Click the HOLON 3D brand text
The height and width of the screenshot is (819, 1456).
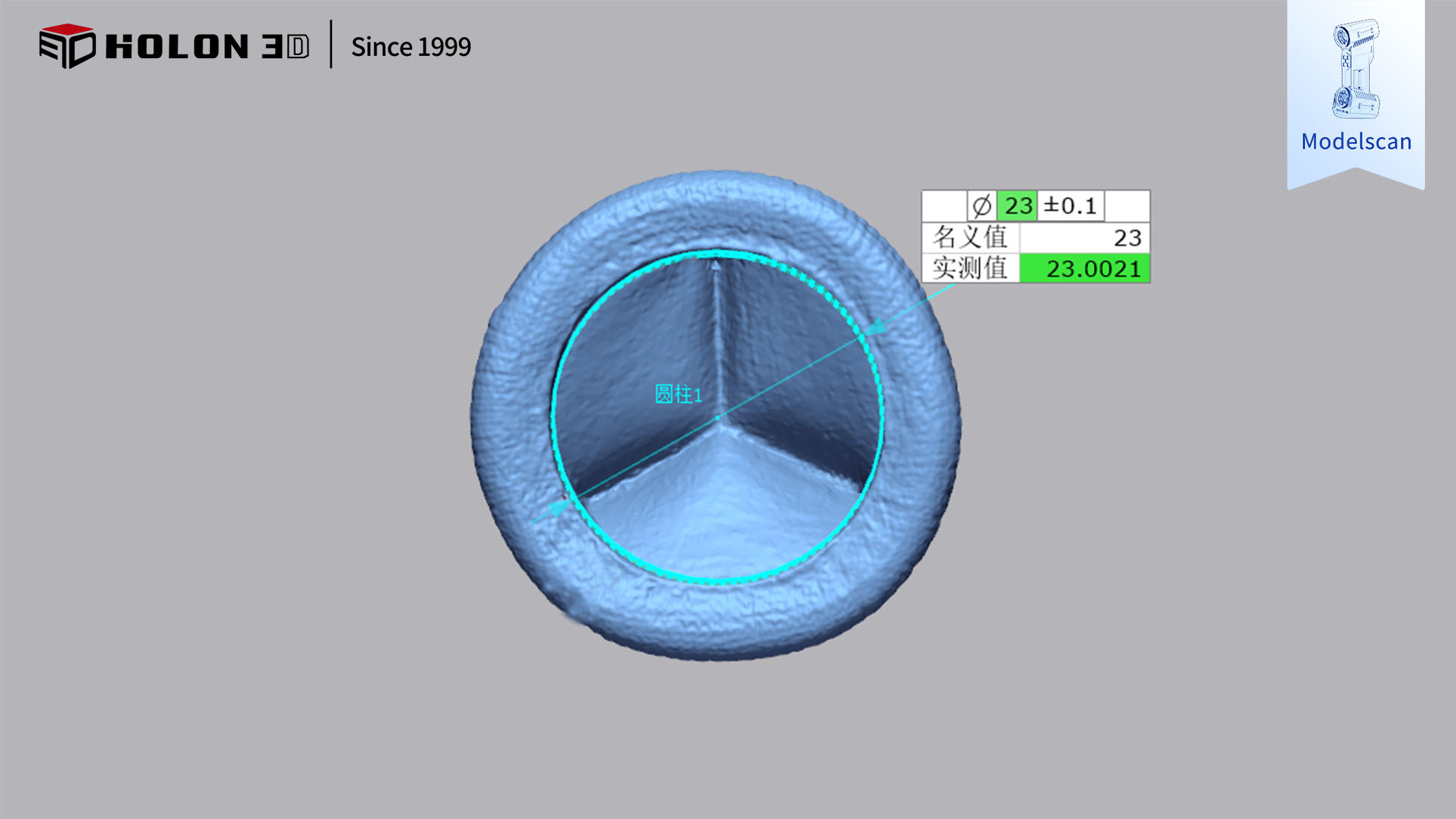point(207,47)
